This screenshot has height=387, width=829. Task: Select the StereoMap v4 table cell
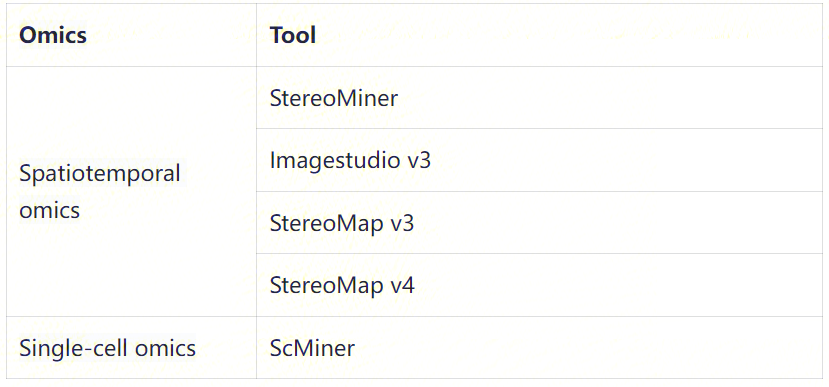[539, 285]
